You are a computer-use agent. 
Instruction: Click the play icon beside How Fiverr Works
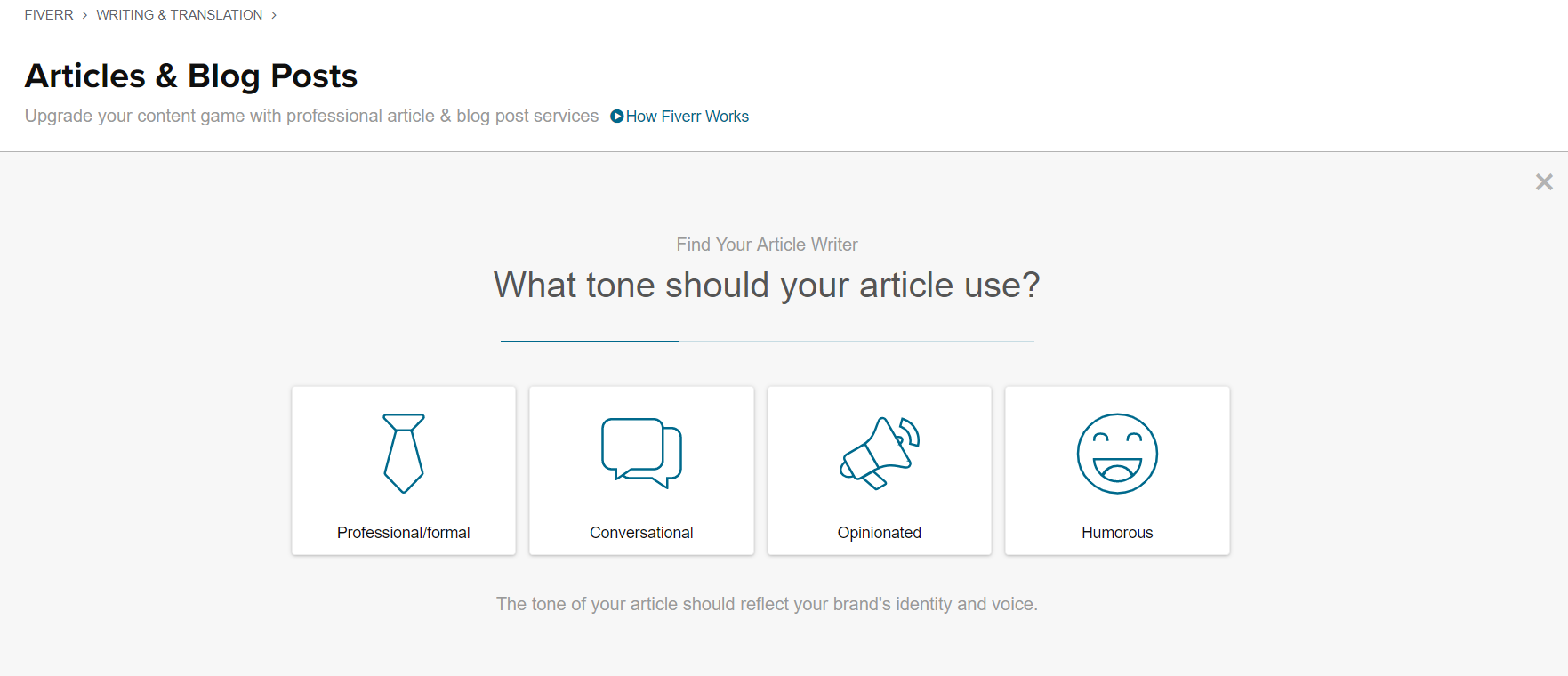coord(615,116)
